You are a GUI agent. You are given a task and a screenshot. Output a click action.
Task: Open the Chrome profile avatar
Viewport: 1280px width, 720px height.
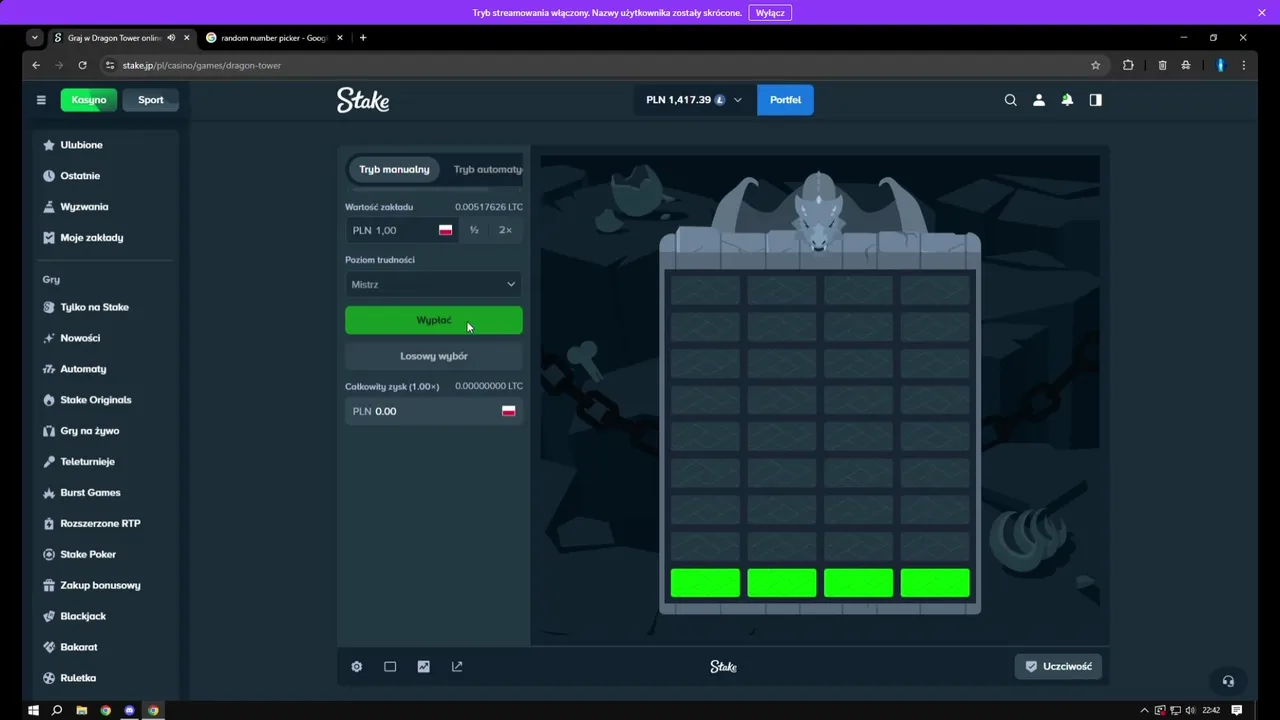pos(1220,65)
